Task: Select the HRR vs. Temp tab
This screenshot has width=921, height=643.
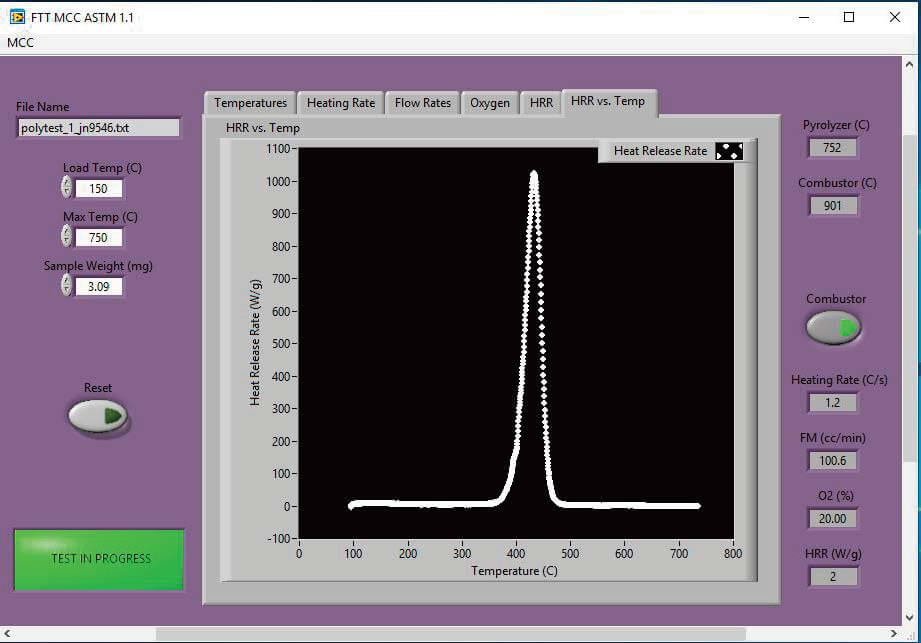Action: 608,100
